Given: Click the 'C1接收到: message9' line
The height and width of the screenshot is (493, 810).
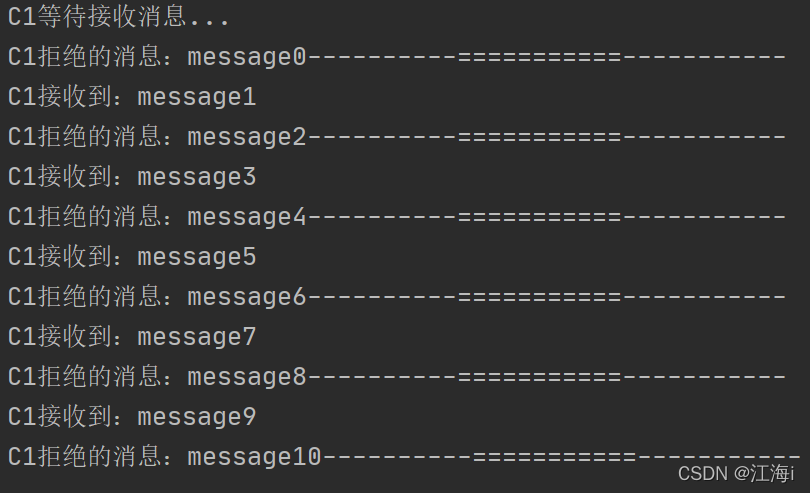Looking at the screenshot, I should (x=132, y=417).
